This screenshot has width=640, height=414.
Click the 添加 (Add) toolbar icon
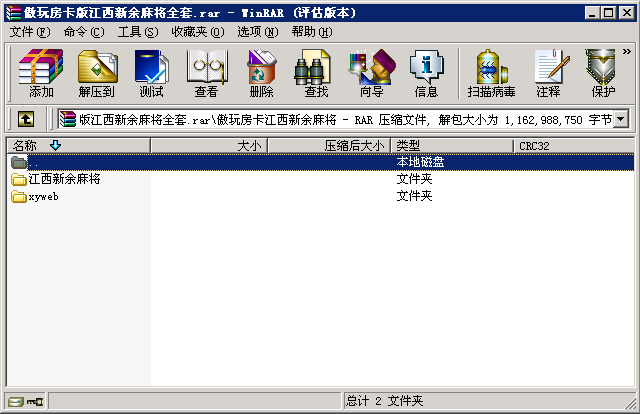point(41,73)
